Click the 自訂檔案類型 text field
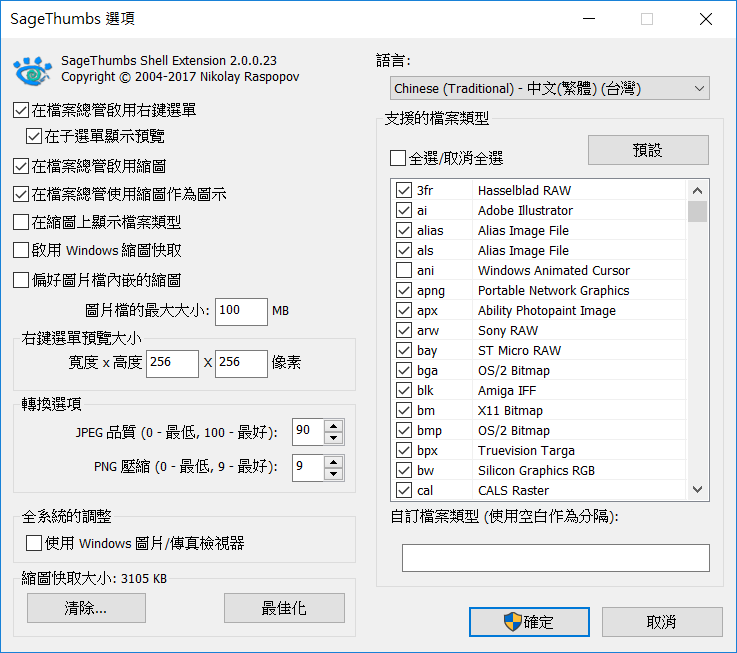This screenshot has width=737, height=653. (556, 558)
